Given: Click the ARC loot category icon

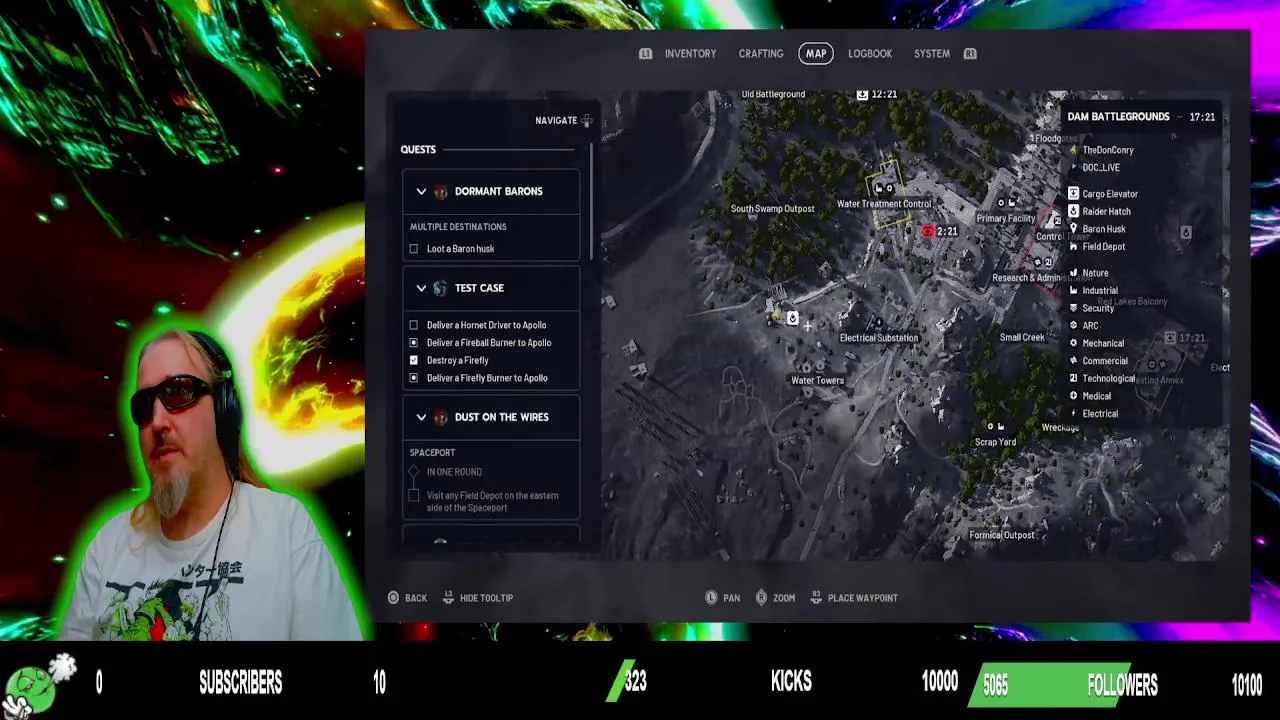Looking at the screenshot, I should pyautogui.click(x=1073, y=326).
